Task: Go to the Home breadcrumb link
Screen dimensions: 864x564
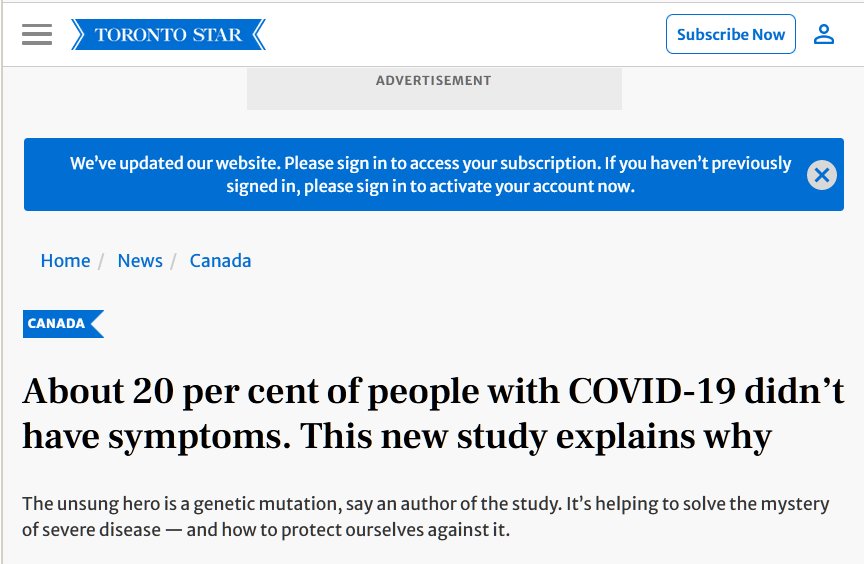Action: click(x=65, y=261)
